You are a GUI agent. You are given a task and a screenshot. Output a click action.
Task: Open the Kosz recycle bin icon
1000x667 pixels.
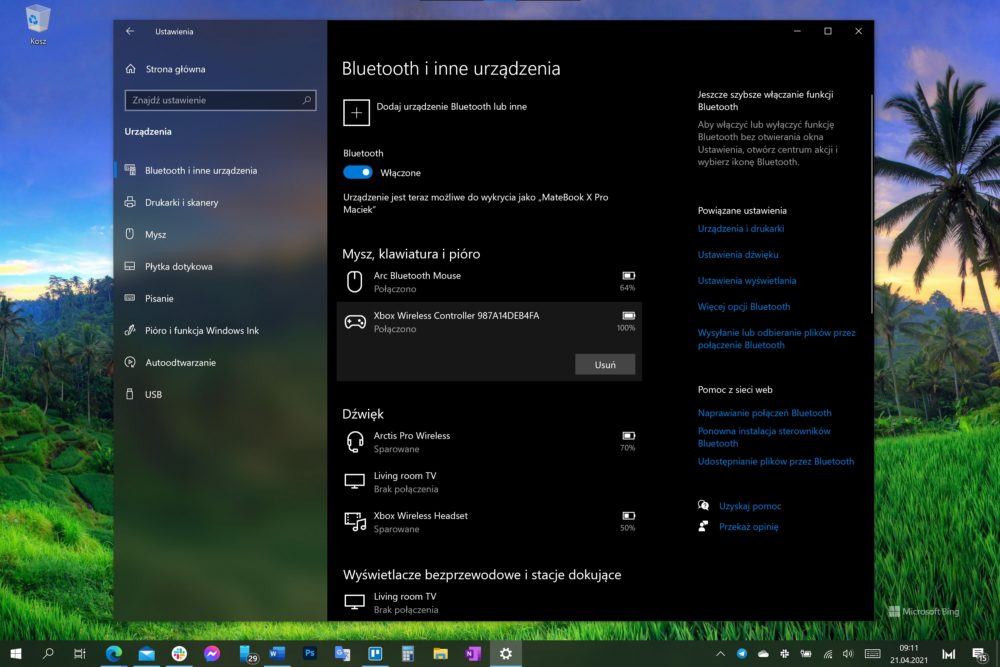point(38,26)
